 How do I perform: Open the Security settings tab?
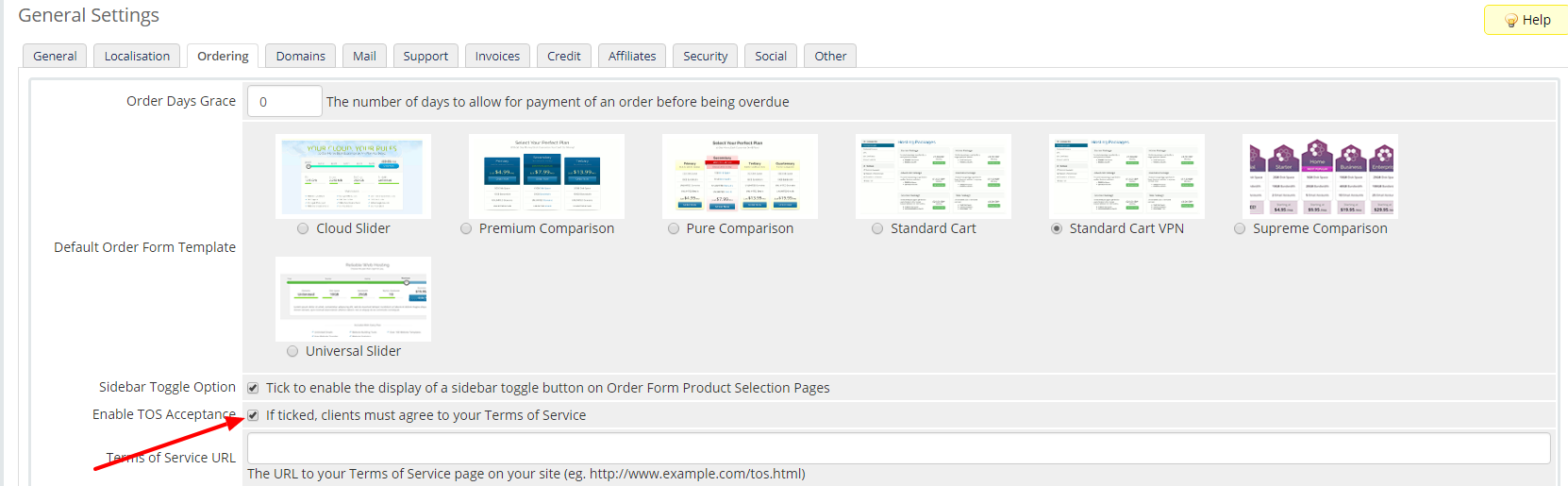705,57
